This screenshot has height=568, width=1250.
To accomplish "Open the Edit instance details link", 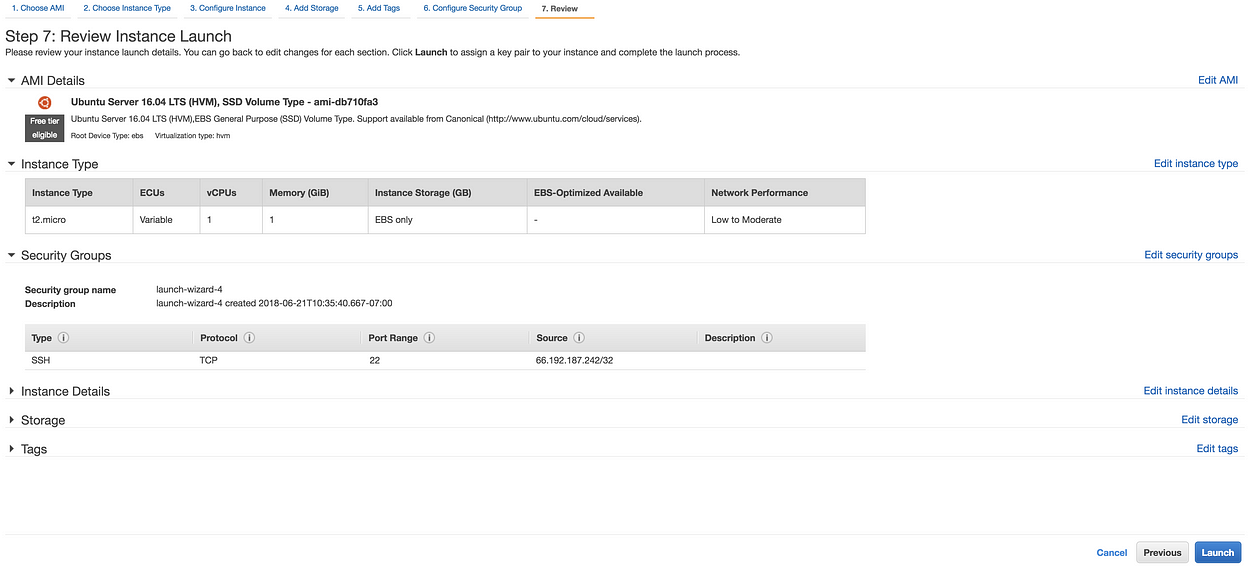I will 1191,391.
